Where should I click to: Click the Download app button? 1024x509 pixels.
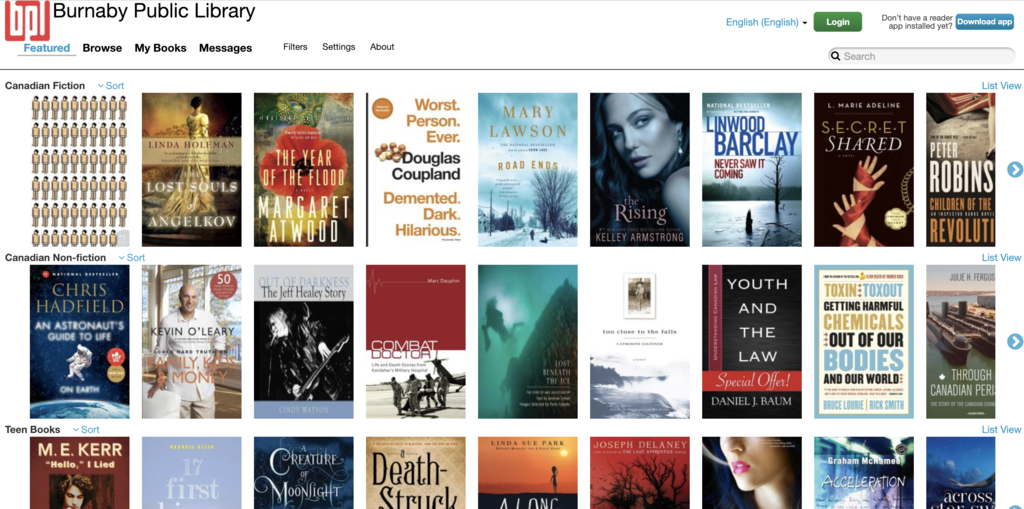coord(985,22)
